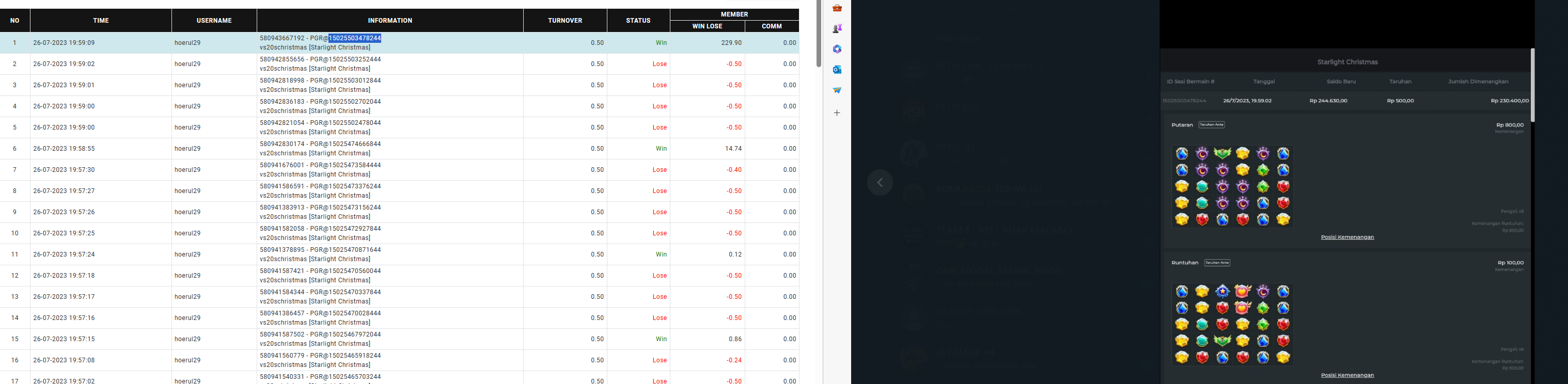Click the info entry 580942855656 - PGR@15025503252444
This screenshot has width=1568, height=384.
[320, 60]
